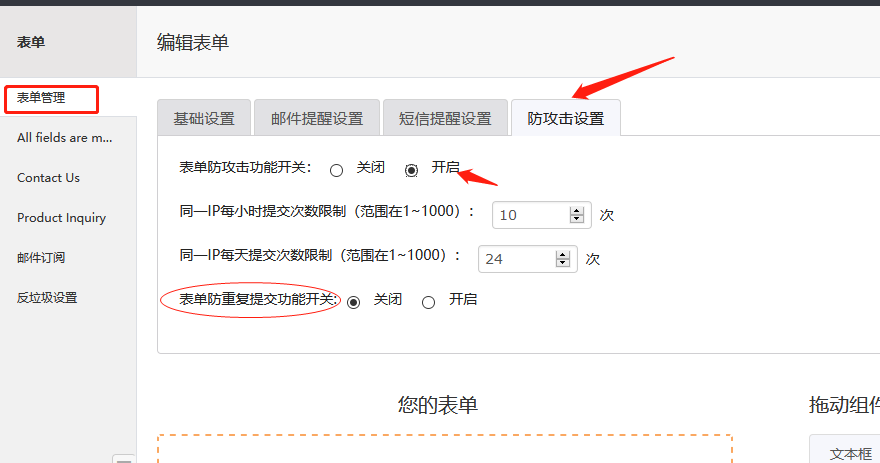Go to 反垃圾设置 in the sidebar
This screenshot has width=880, height=463.
click(47, 298)
